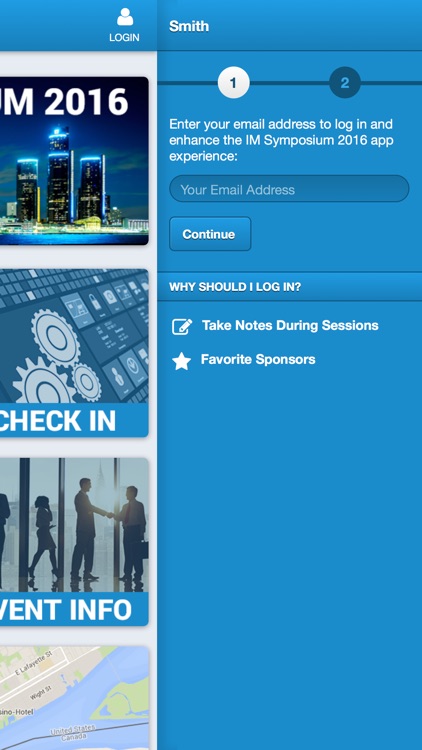Click the handshake image on Event Info tile

(74, 525)
